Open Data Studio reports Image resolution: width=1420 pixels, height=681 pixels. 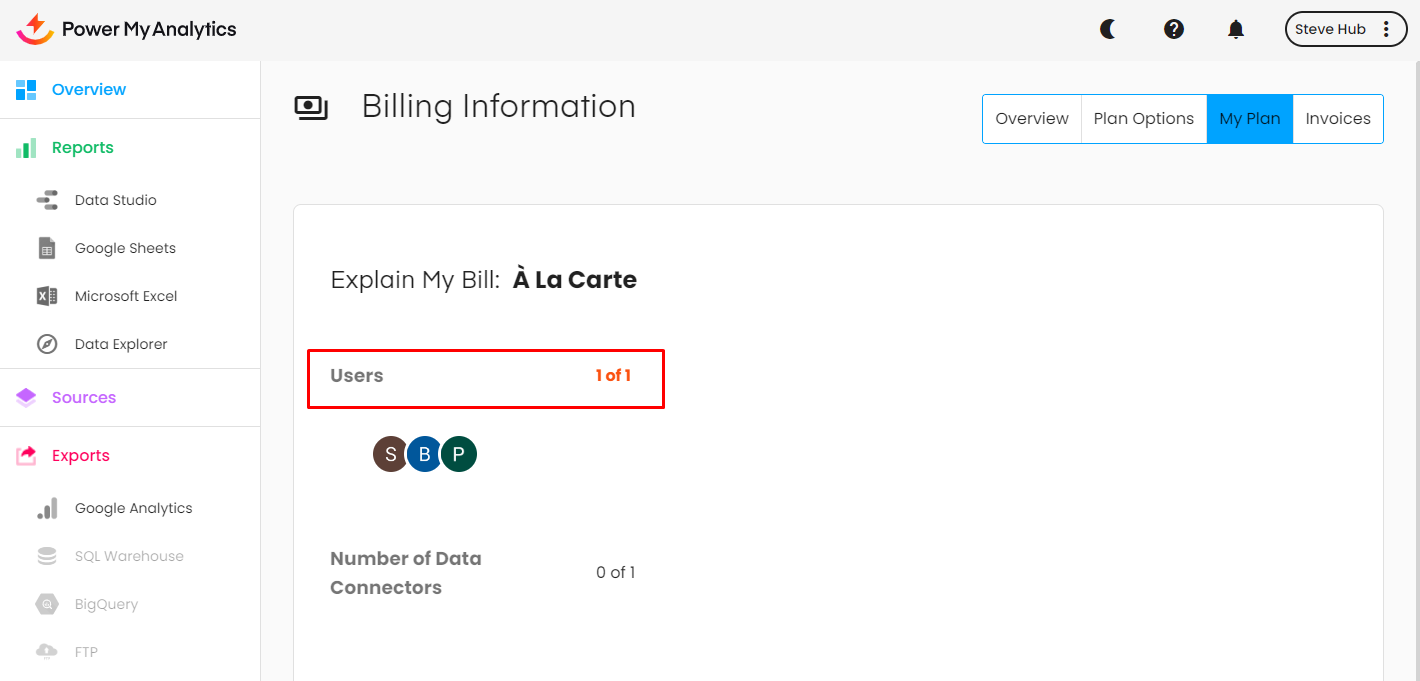tap(115, 200)
